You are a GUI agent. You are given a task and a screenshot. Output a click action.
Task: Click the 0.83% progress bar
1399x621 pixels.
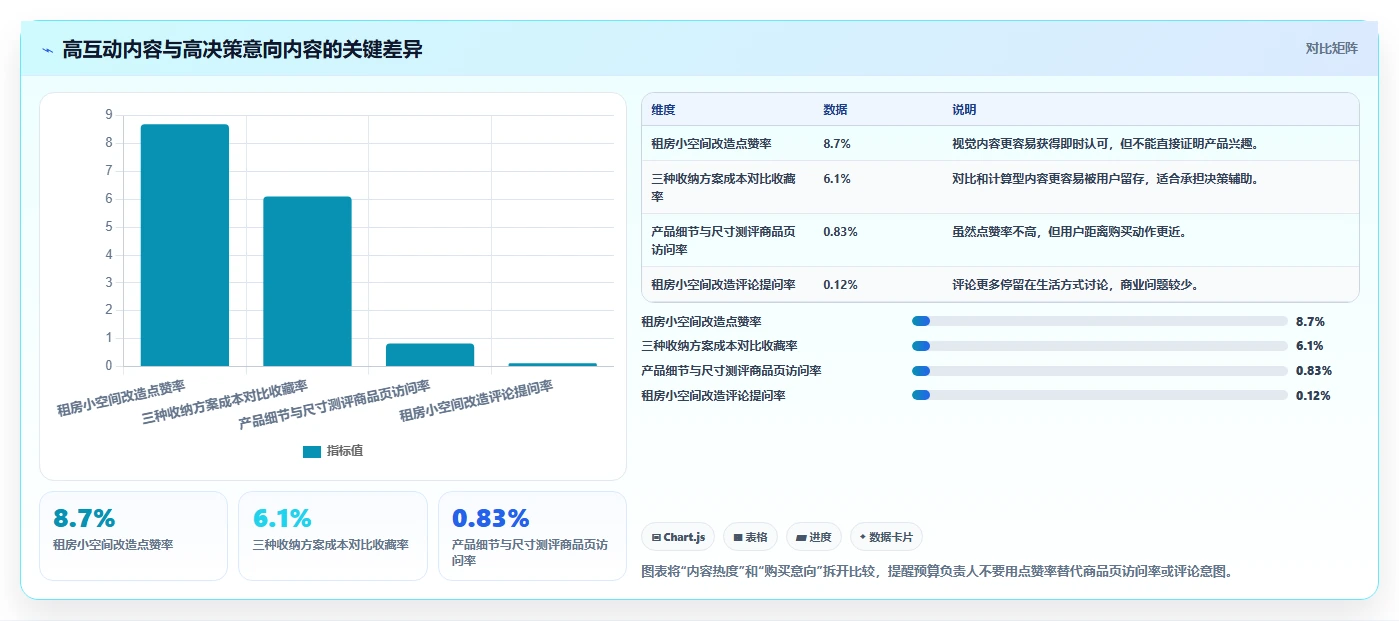(x=1100, y=371)
